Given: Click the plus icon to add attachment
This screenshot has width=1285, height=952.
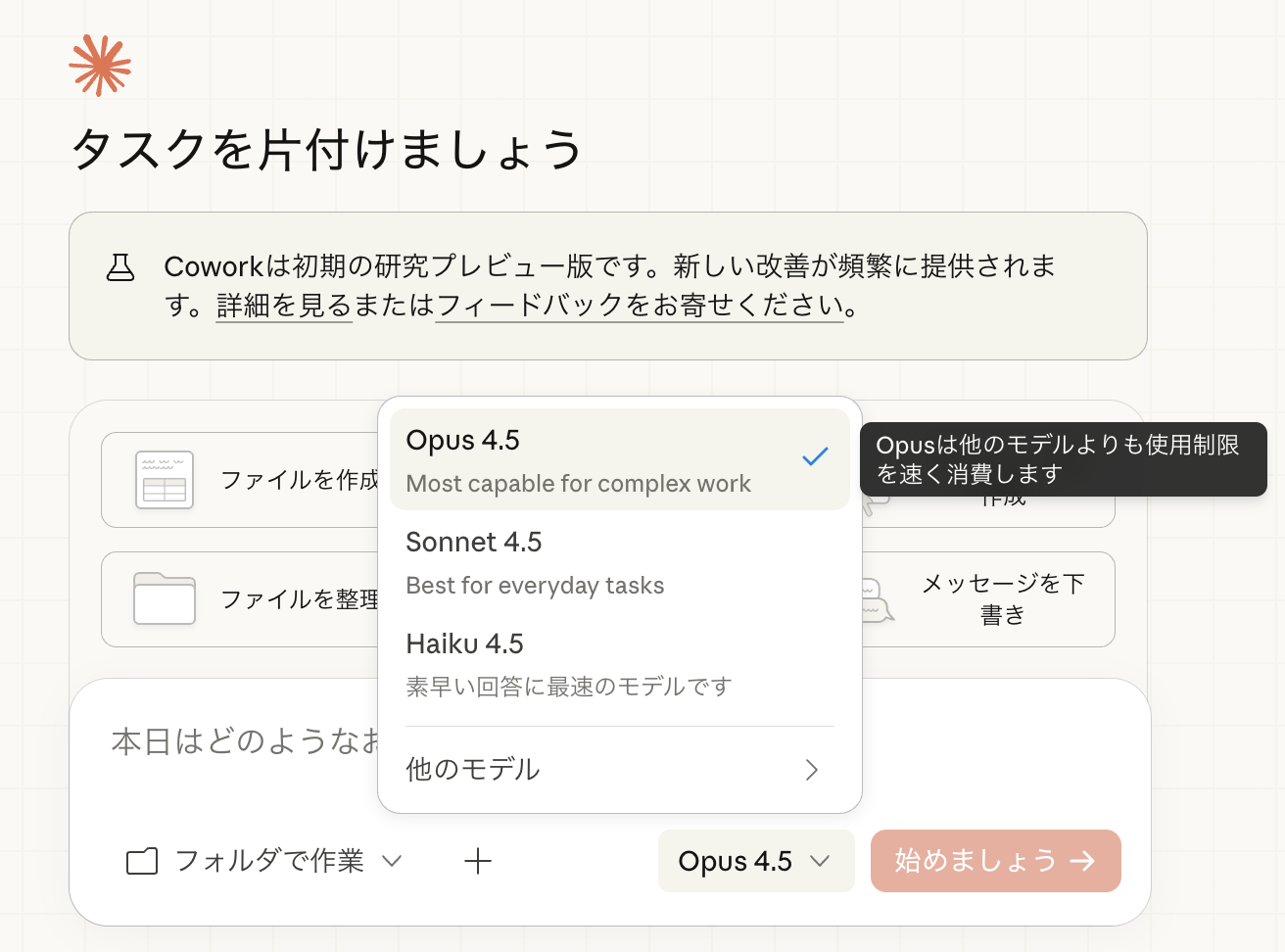Looking at the screenshot, I should 478,862.
